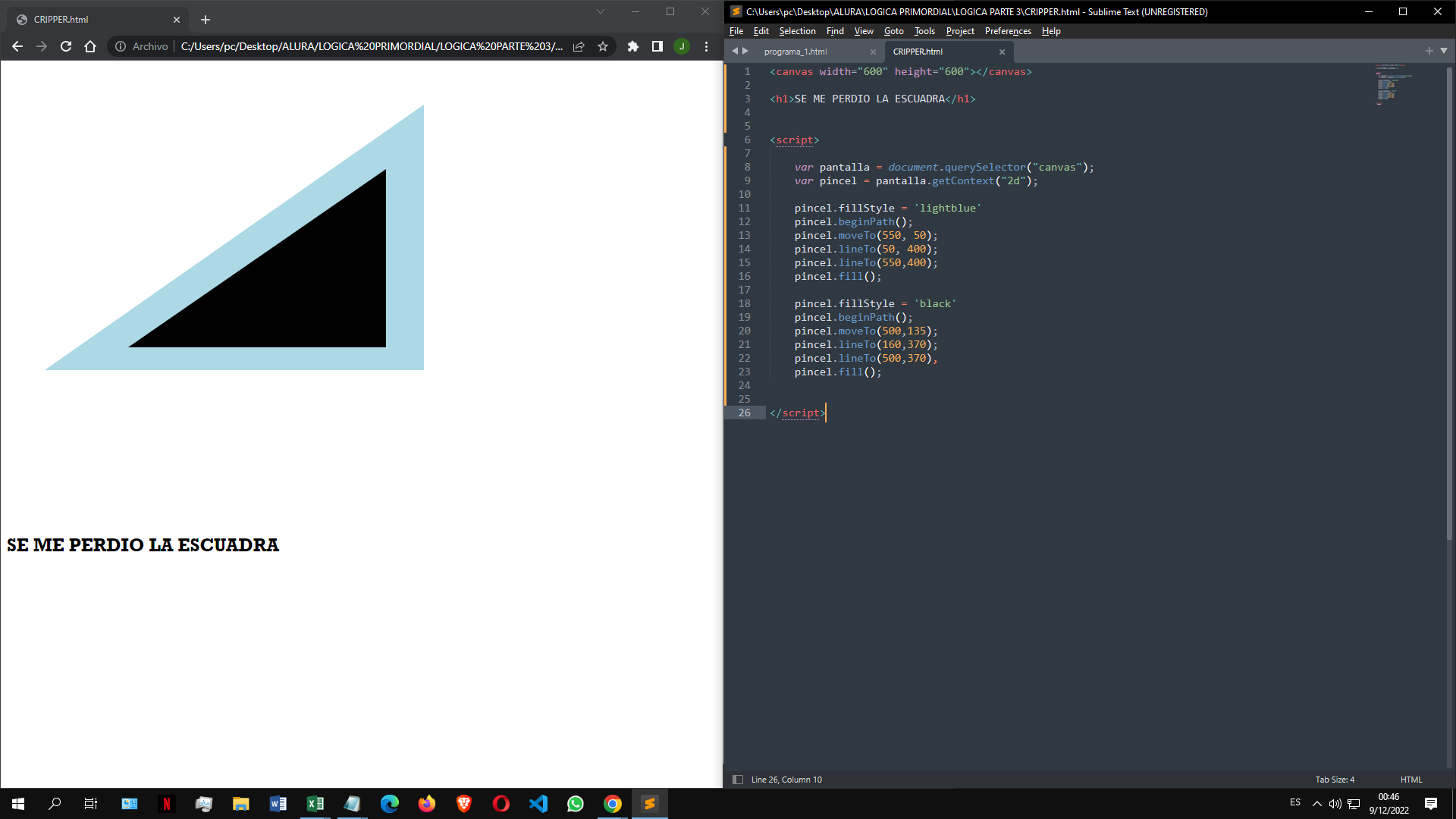
Task: Open the Preferences menu
Action: (1008, 31)
